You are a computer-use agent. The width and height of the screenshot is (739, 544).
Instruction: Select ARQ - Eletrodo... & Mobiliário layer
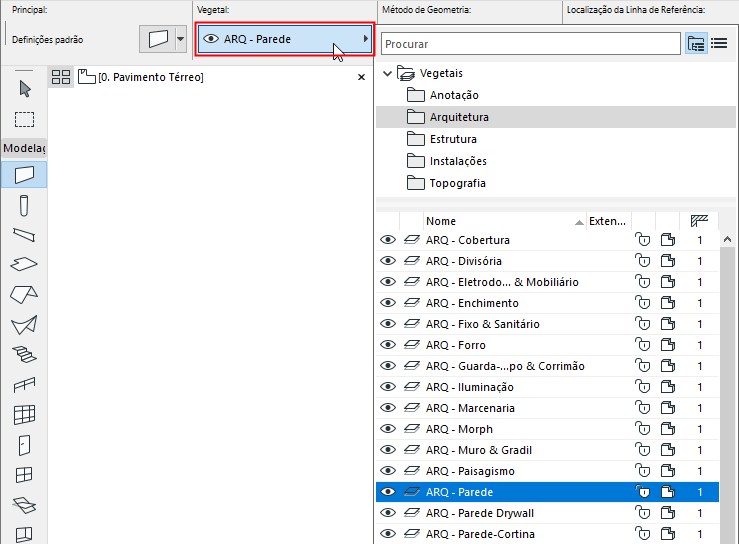tap(502, 282)
